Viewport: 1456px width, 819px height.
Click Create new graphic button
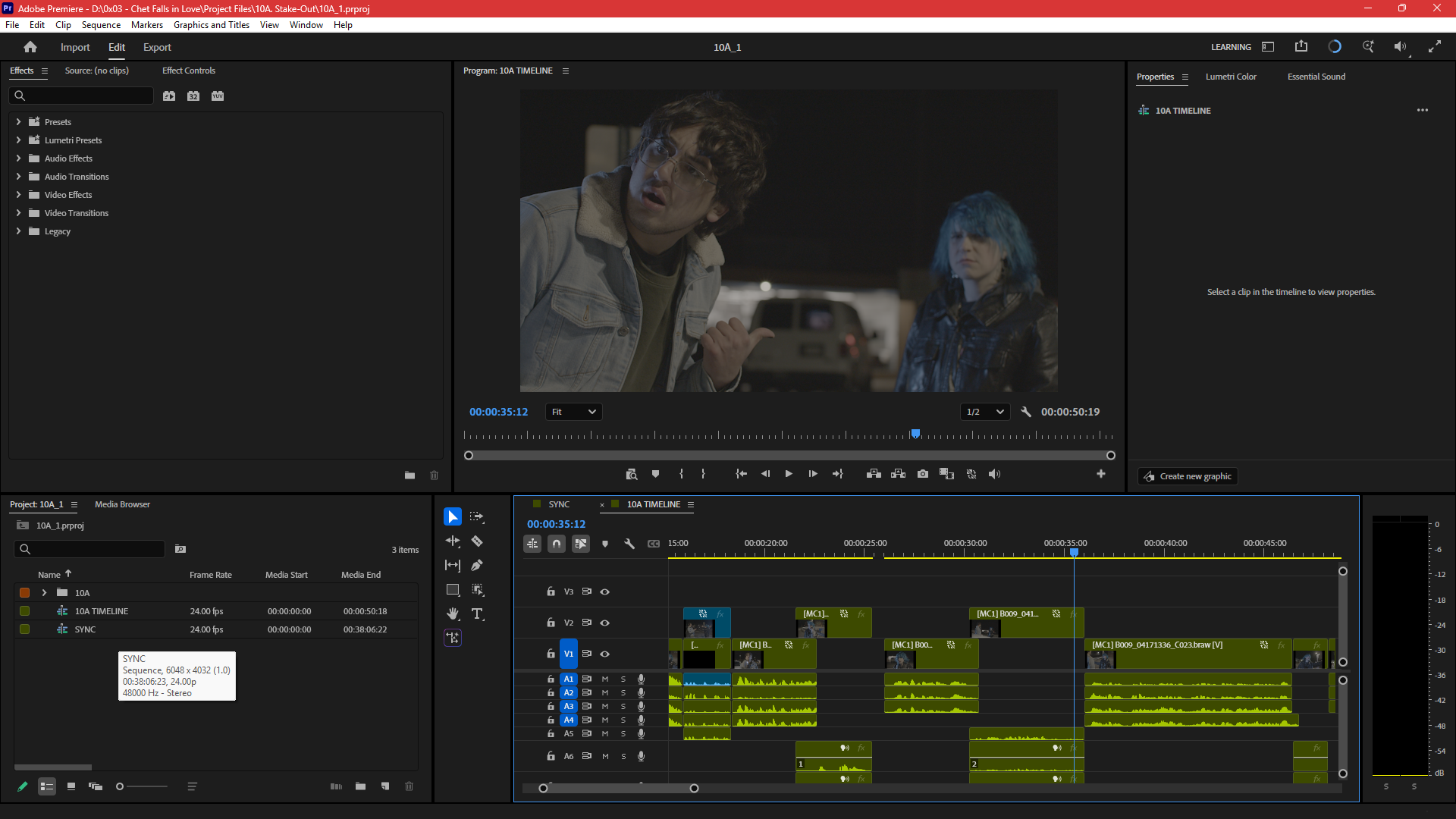click(1188, 476)
